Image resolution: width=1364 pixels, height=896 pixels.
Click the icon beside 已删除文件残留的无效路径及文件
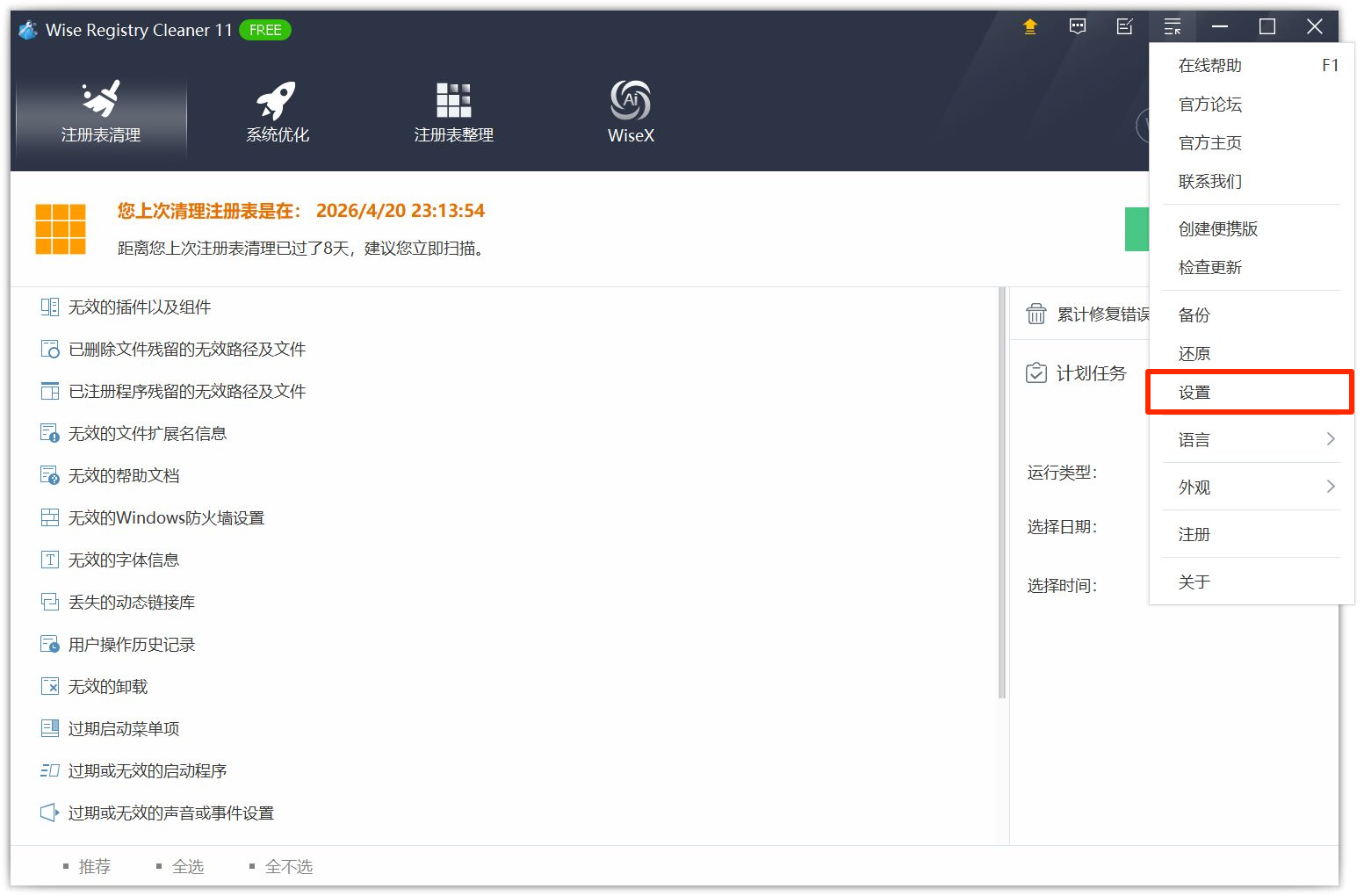click(x=50, y=350)
